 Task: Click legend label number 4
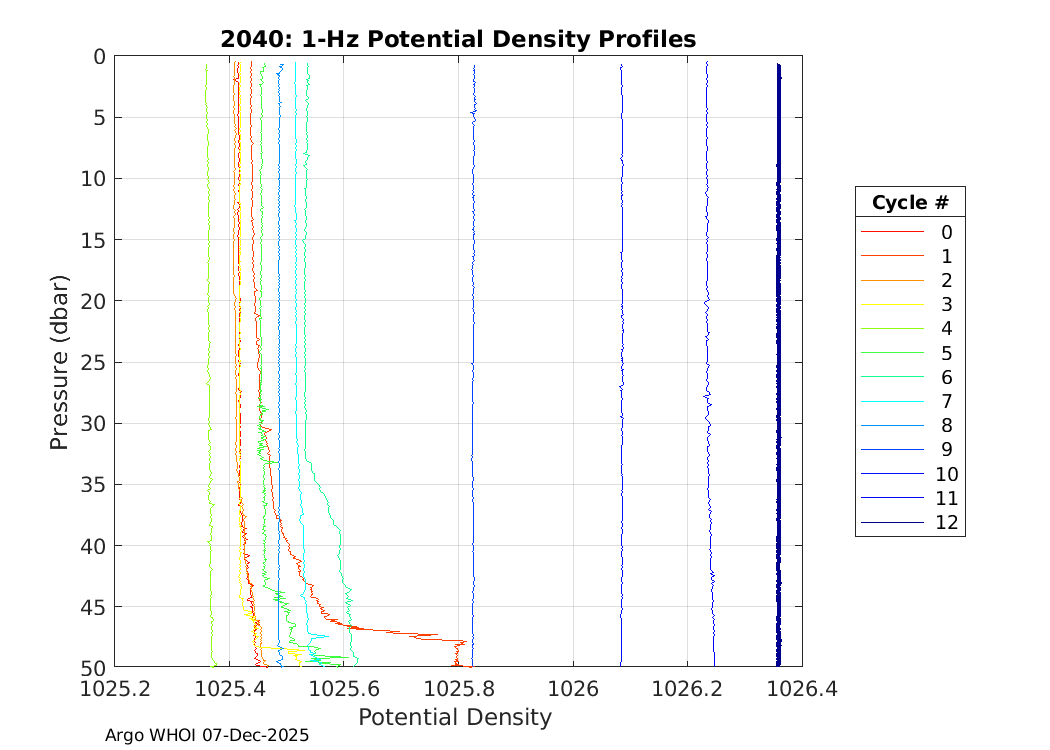click(x=946, y=329)
